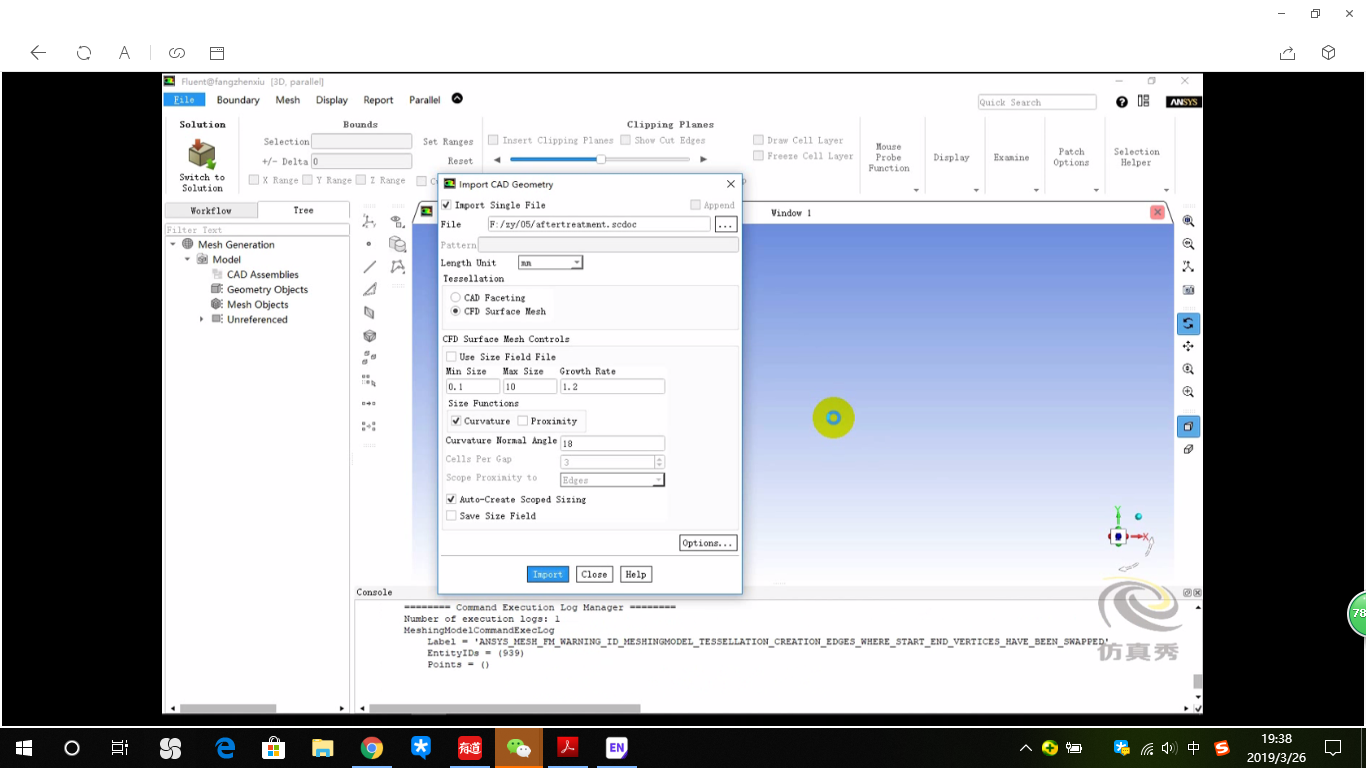Image resolution: width=1366 pixels, height=768 pixels.
Task: Enable the Proximity size function checkbox
Action: [523, 421]
